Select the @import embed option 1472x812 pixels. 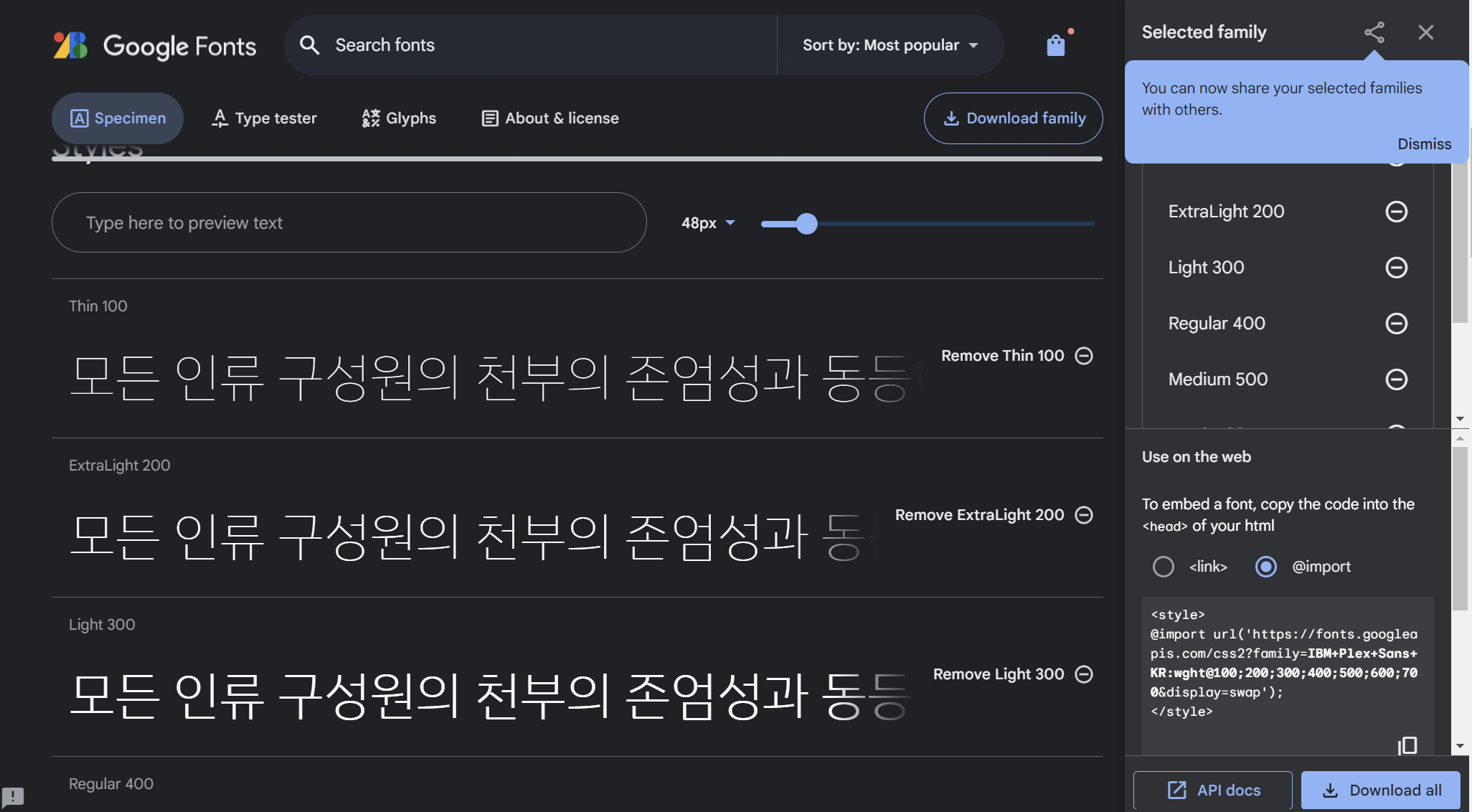click(x=1266, y=567)
